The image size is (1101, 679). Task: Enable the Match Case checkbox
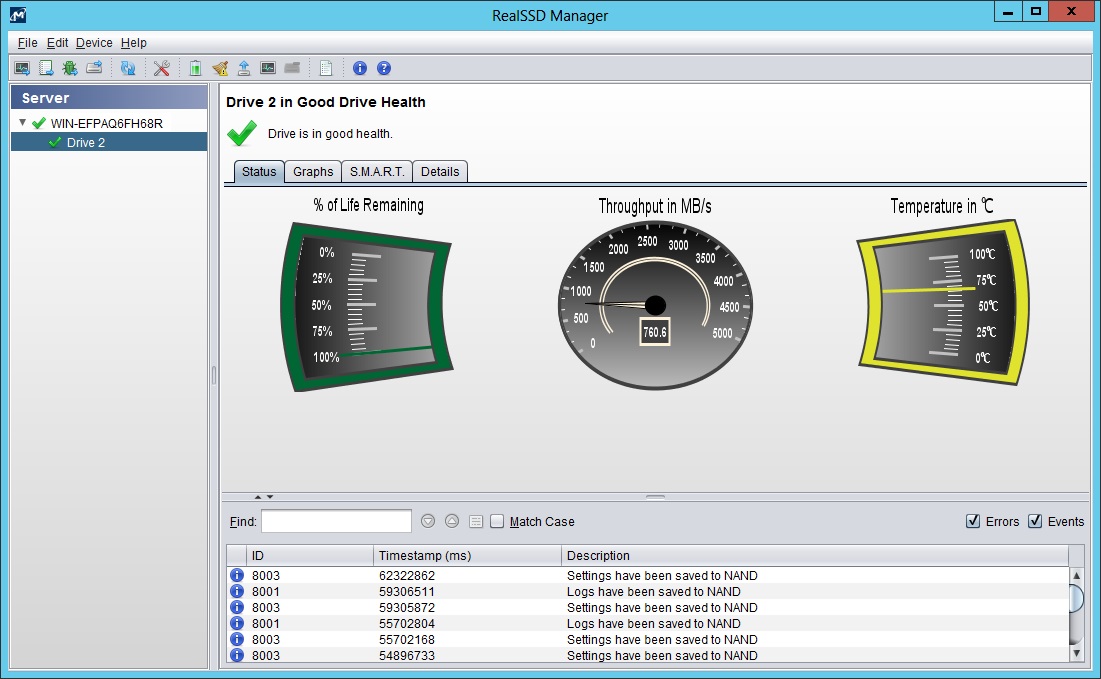(x=497, y=521)
